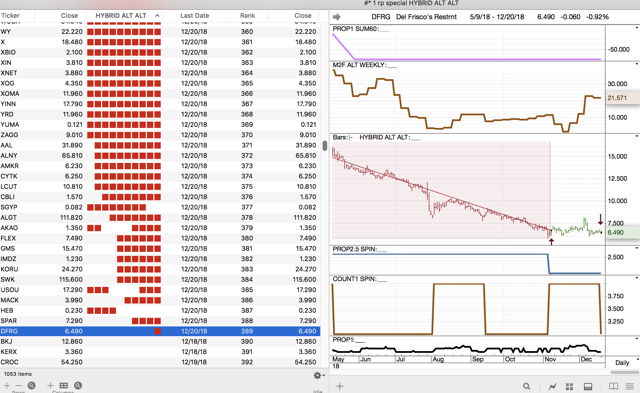Click the SWK close value 115.600
The width and height of the screenshot is (640, 393).
click(x=71, y=280)
